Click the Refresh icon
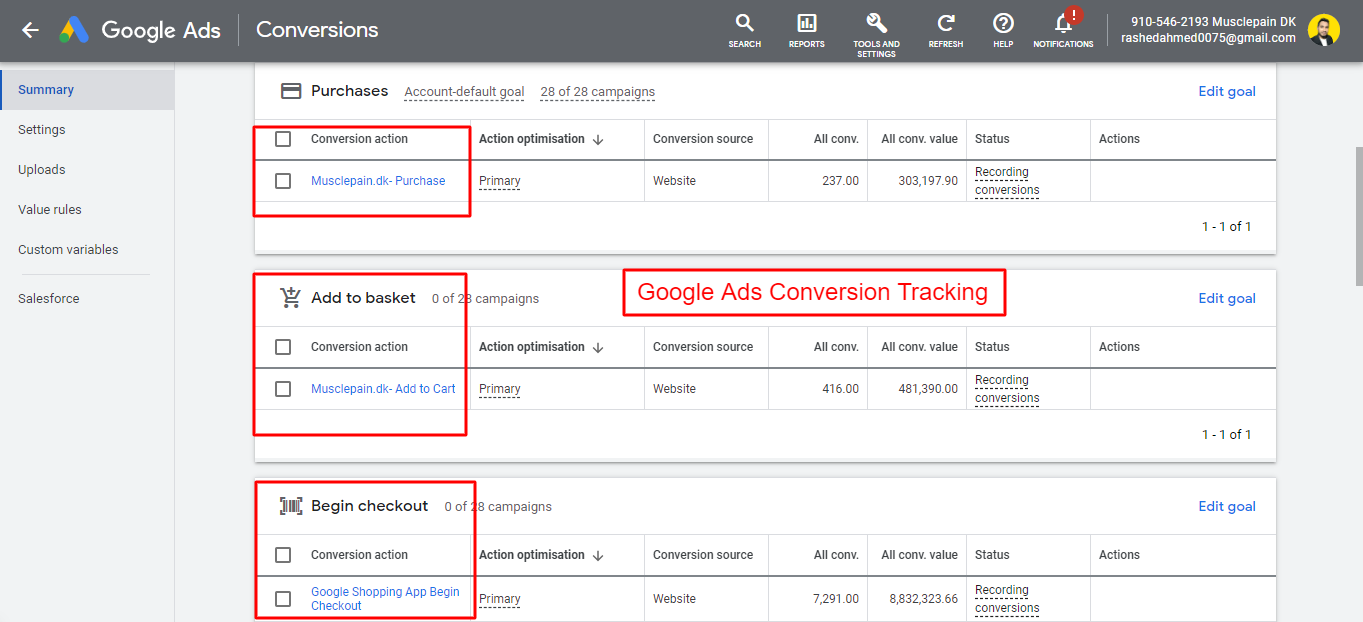 (945, 24)
